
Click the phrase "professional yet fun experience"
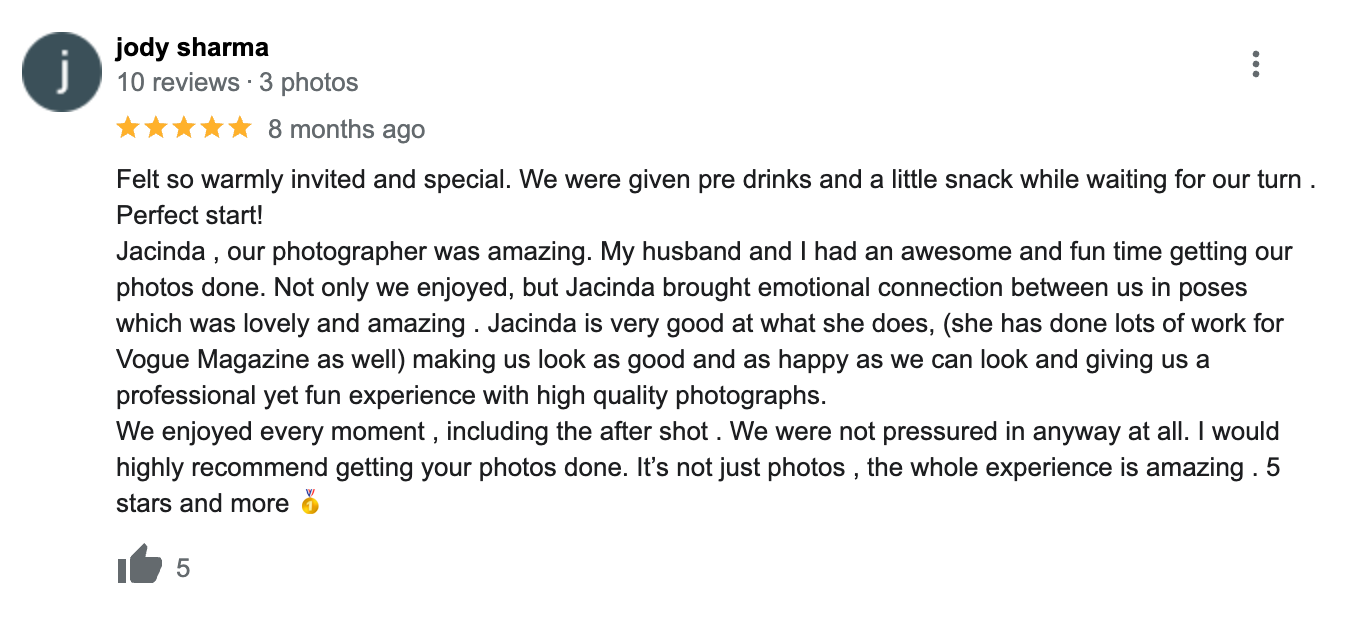[x=296, y=396]
